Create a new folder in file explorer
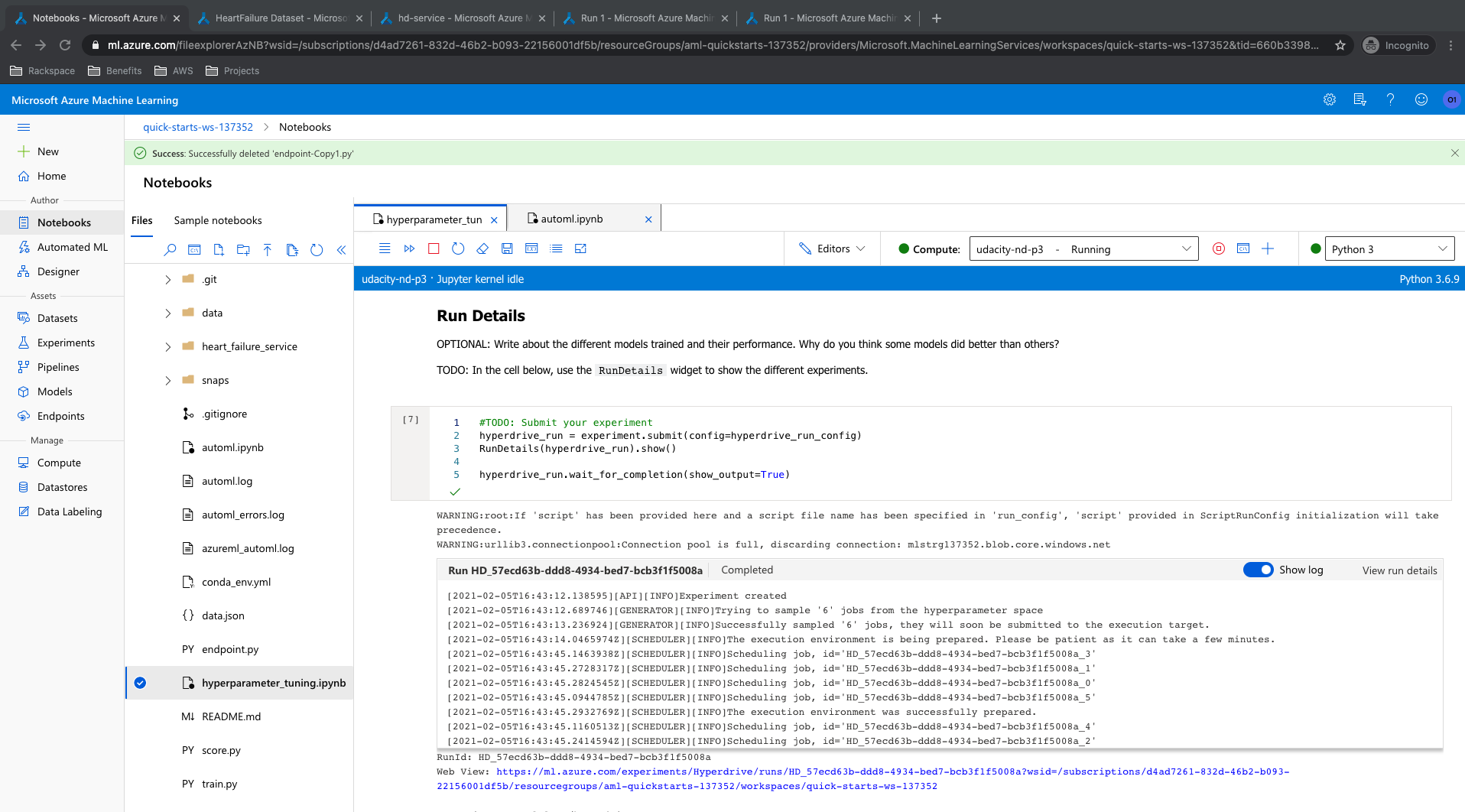 pos(243,249)
